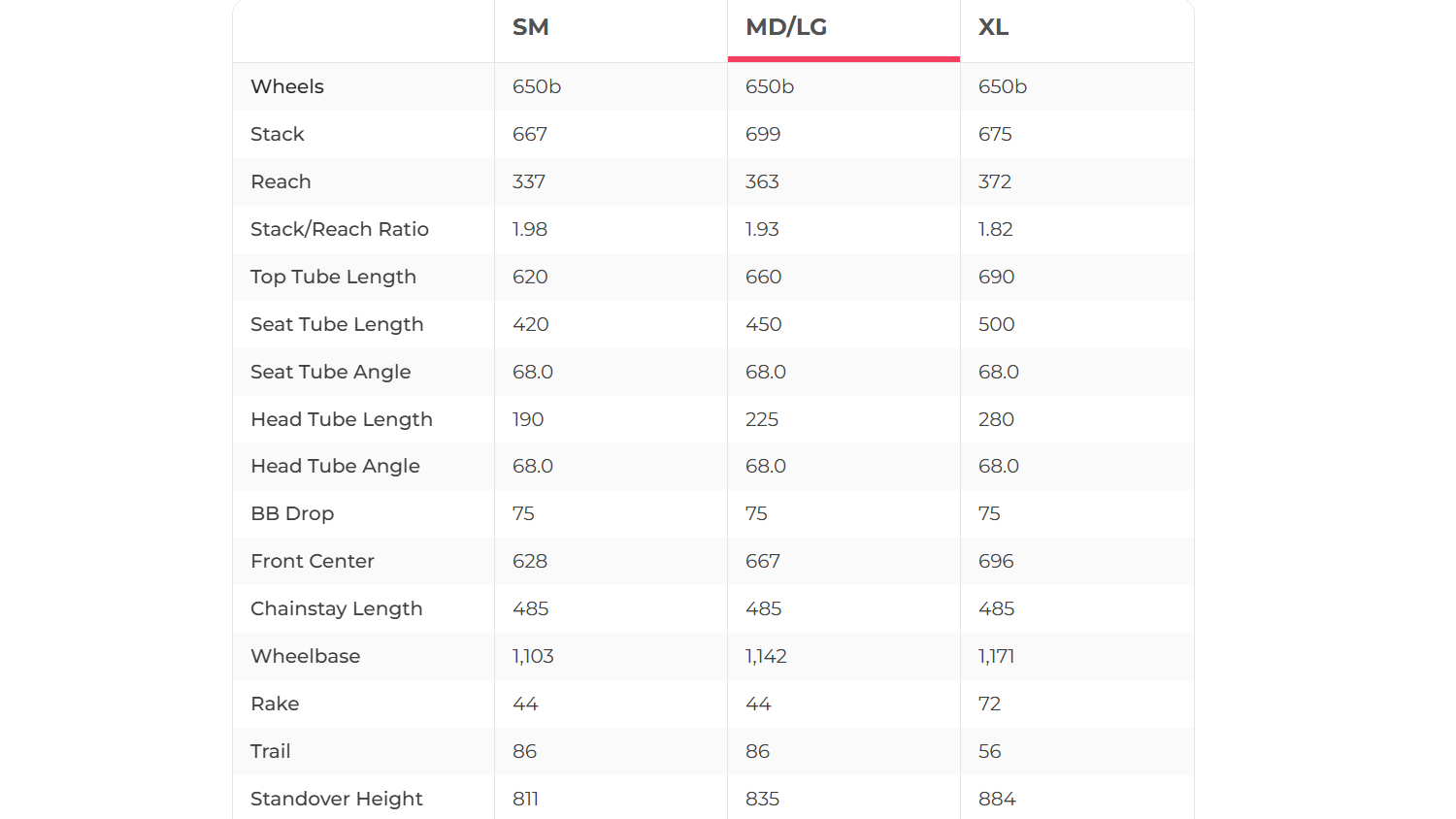Click the BB Drop row label
This screenshot has height=819, width=1456.
click(292, 513)
